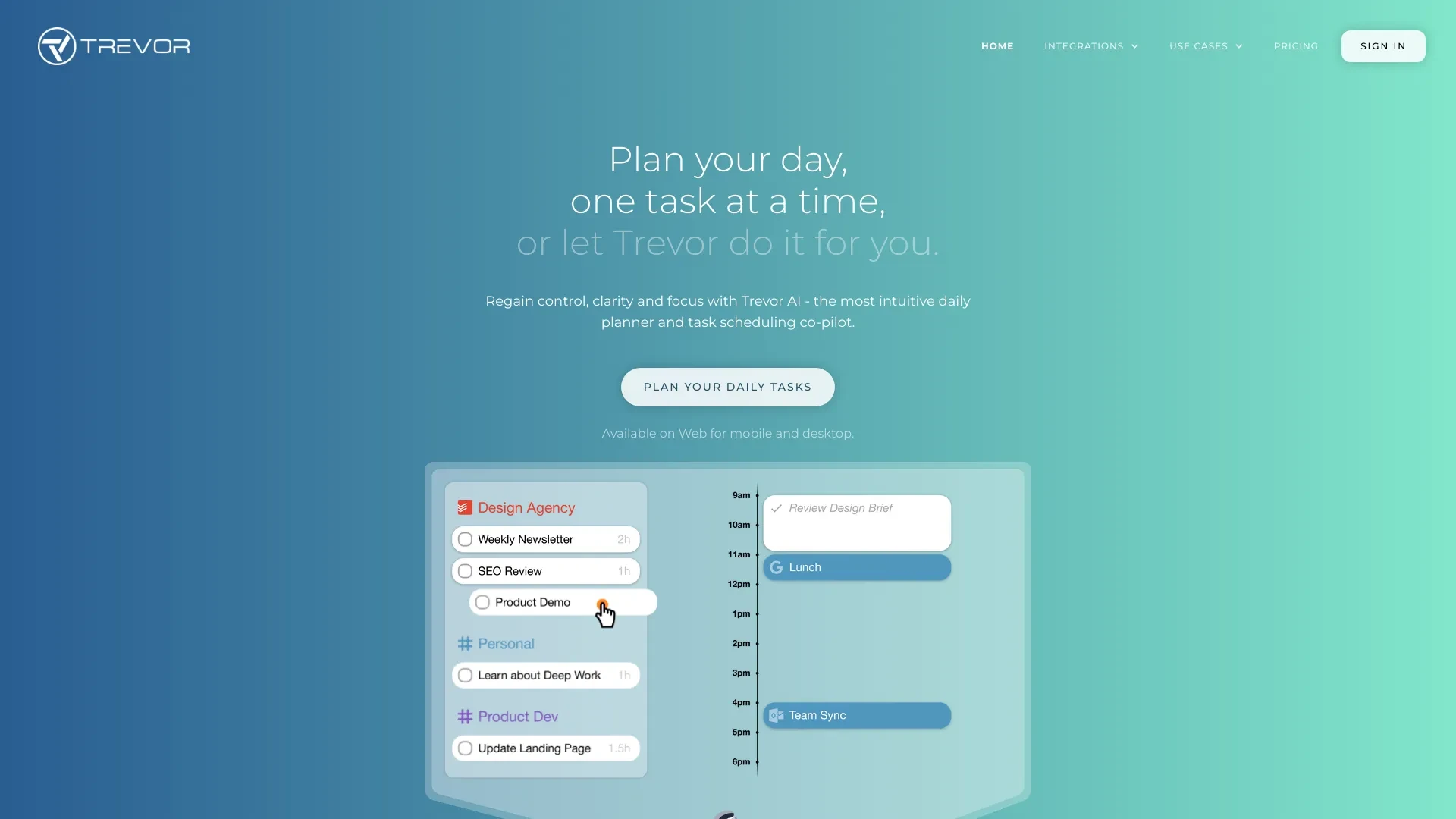Click the Sign In button
Image resolution: width=1456 pixels, height=819 pixels.
point(1383,46)
